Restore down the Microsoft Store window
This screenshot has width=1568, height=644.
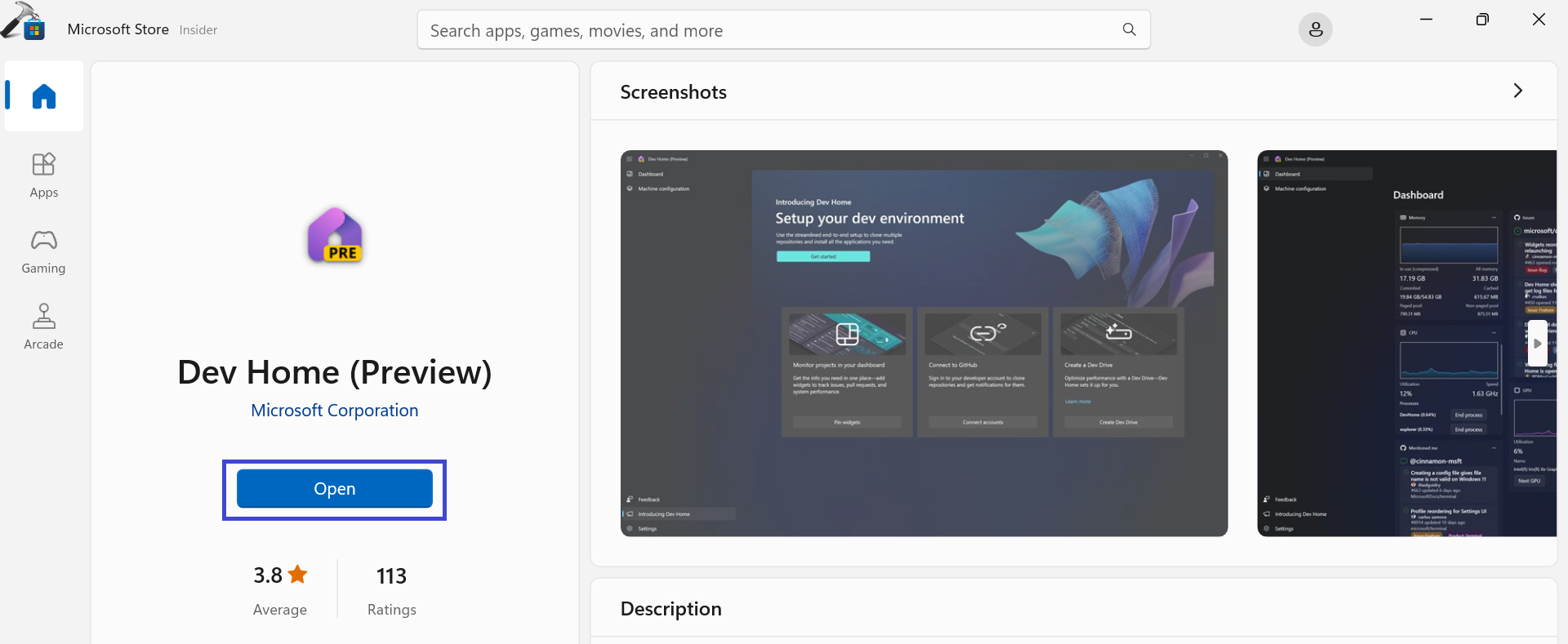[1482, 20]
